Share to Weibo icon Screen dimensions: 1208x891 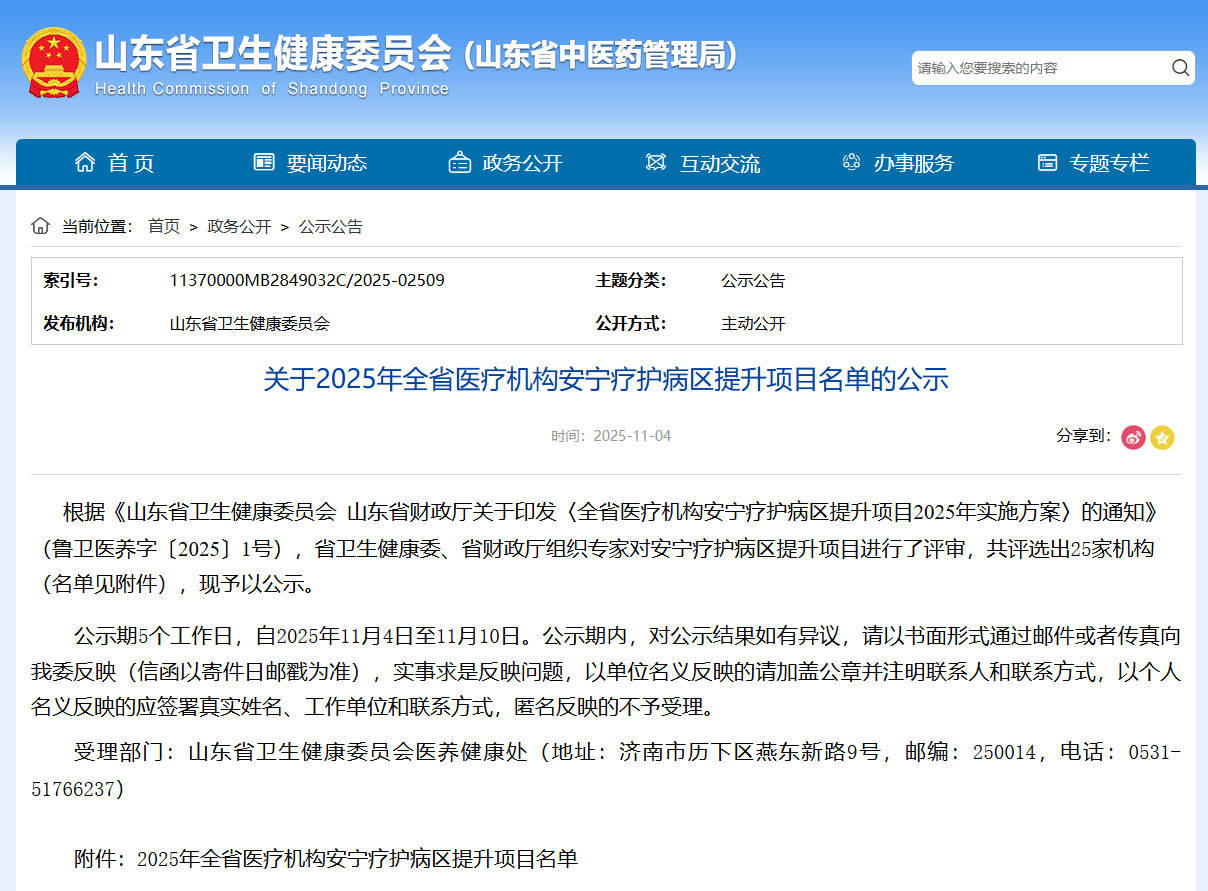tap(1133, 437)
